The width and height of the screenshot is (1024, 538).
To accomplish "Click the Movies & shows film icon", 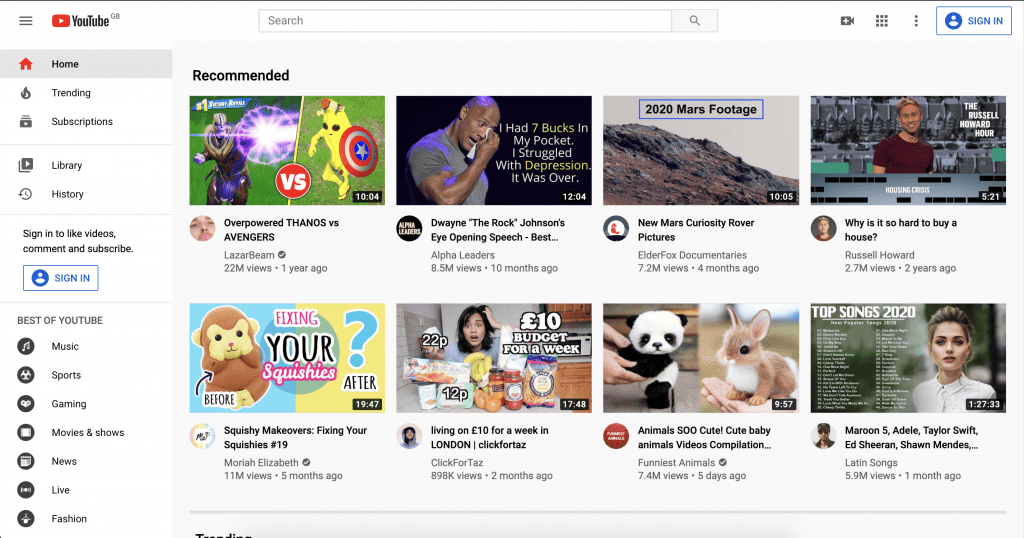I will pyautogui.click(x=25, y=432).
